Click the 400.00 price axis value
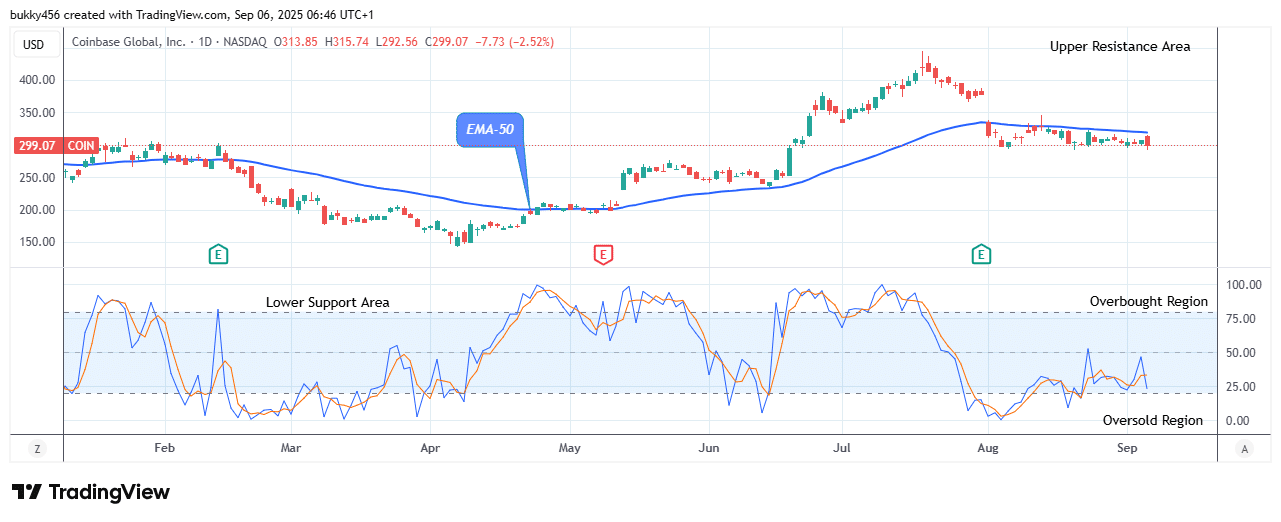This screenshot has width=1281, height=522. (x=39, y=80)
